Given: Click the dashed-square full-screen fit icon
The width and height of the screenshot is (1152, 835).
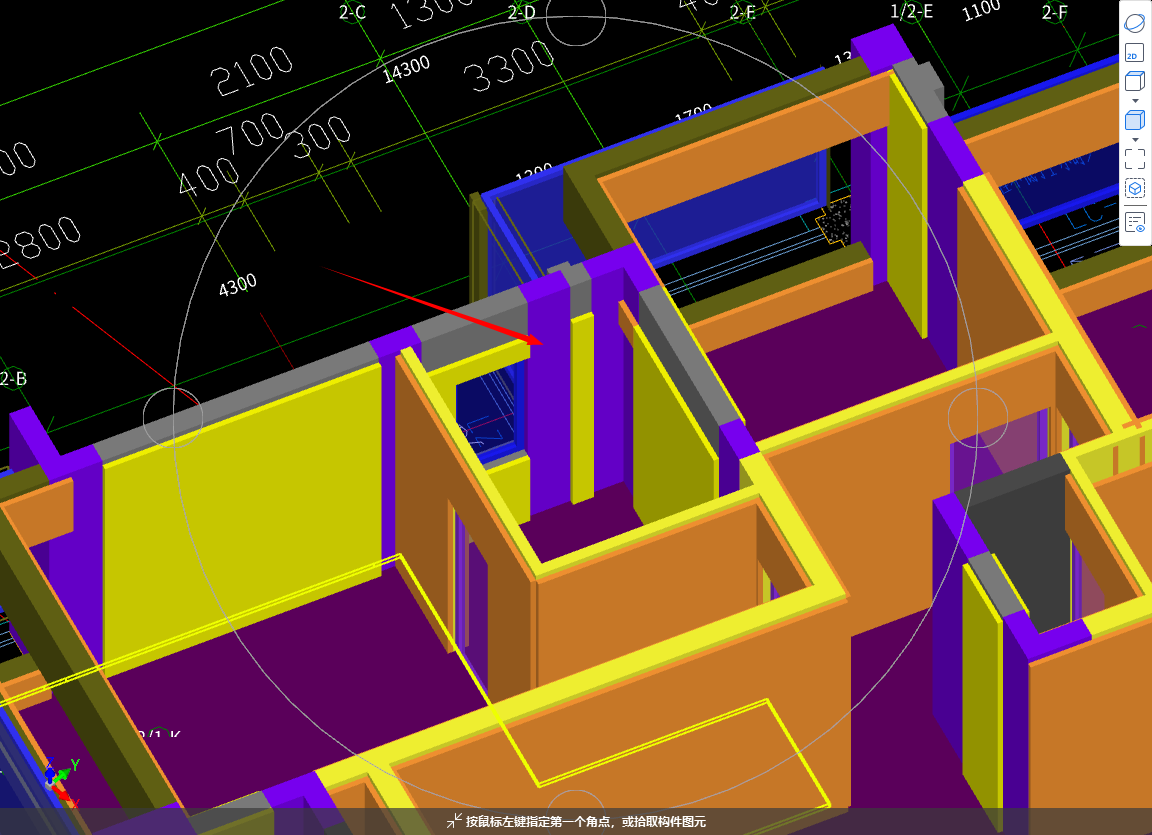Looking at the screenshot, I should click(1134, 159).
